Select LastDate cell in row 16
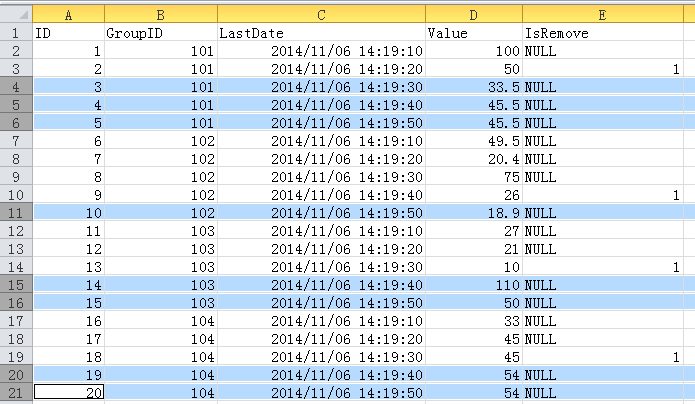 click(321, 302)
